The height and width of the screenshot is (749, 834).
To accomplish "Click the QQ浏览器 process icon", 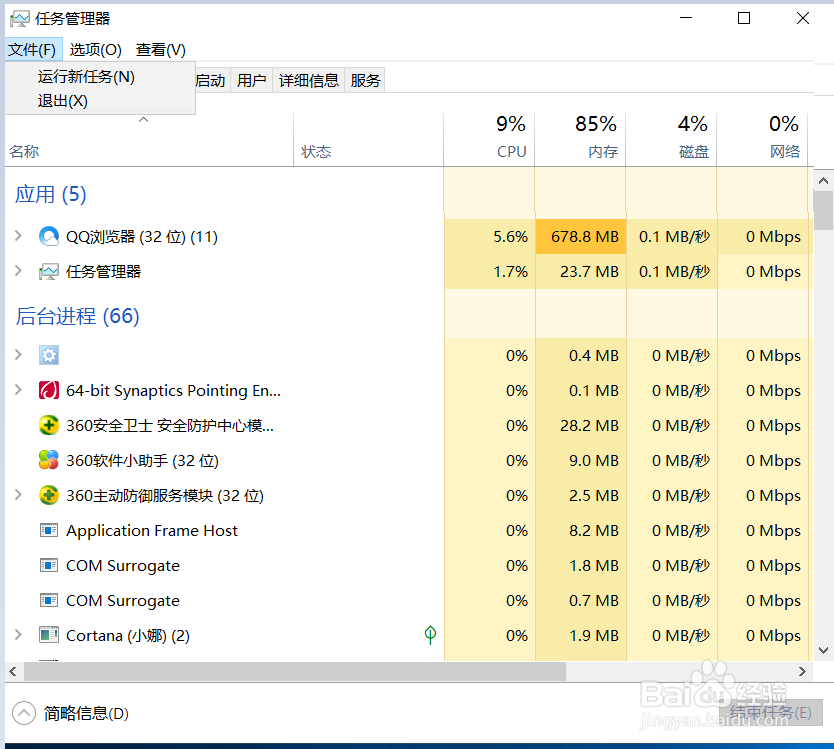I will point(49,236).
